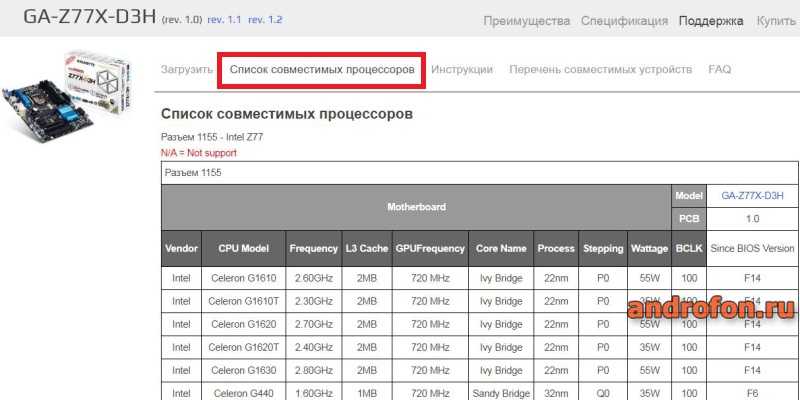Click the 35W wattage cell for Celeron G1620T

[649, 347]
